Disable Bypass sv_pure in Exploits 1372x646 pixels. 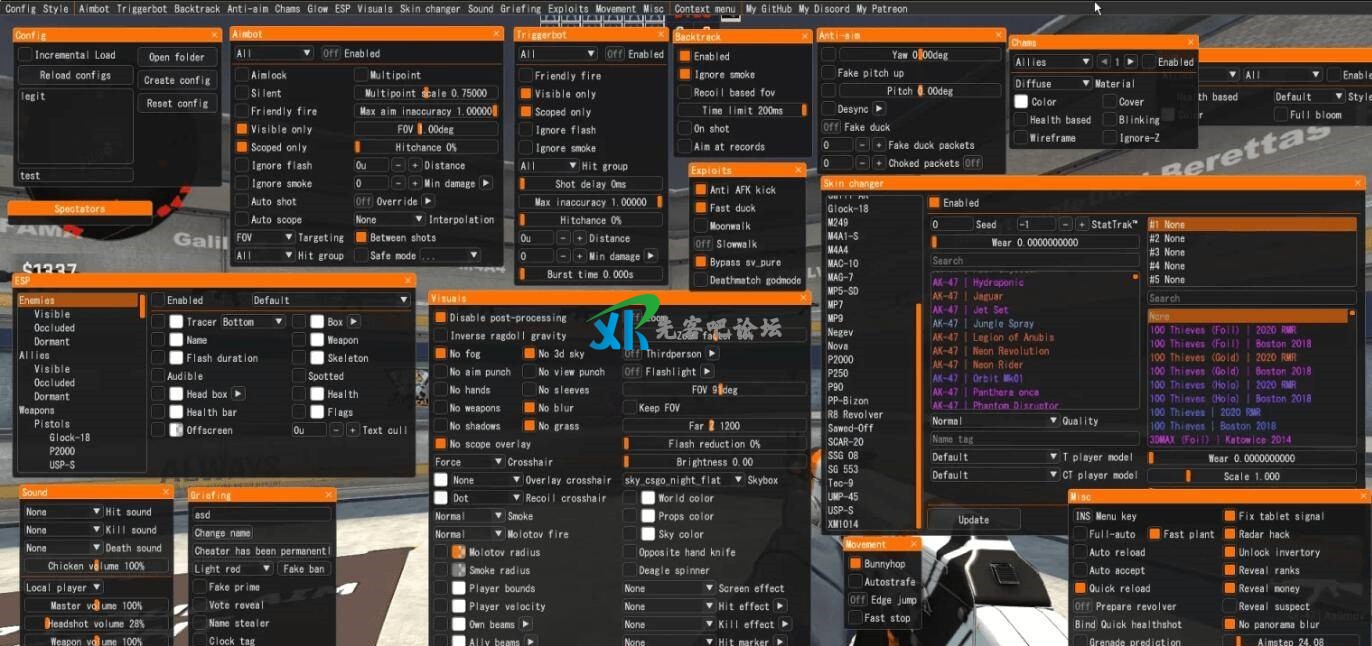click(x=701, y=262)
